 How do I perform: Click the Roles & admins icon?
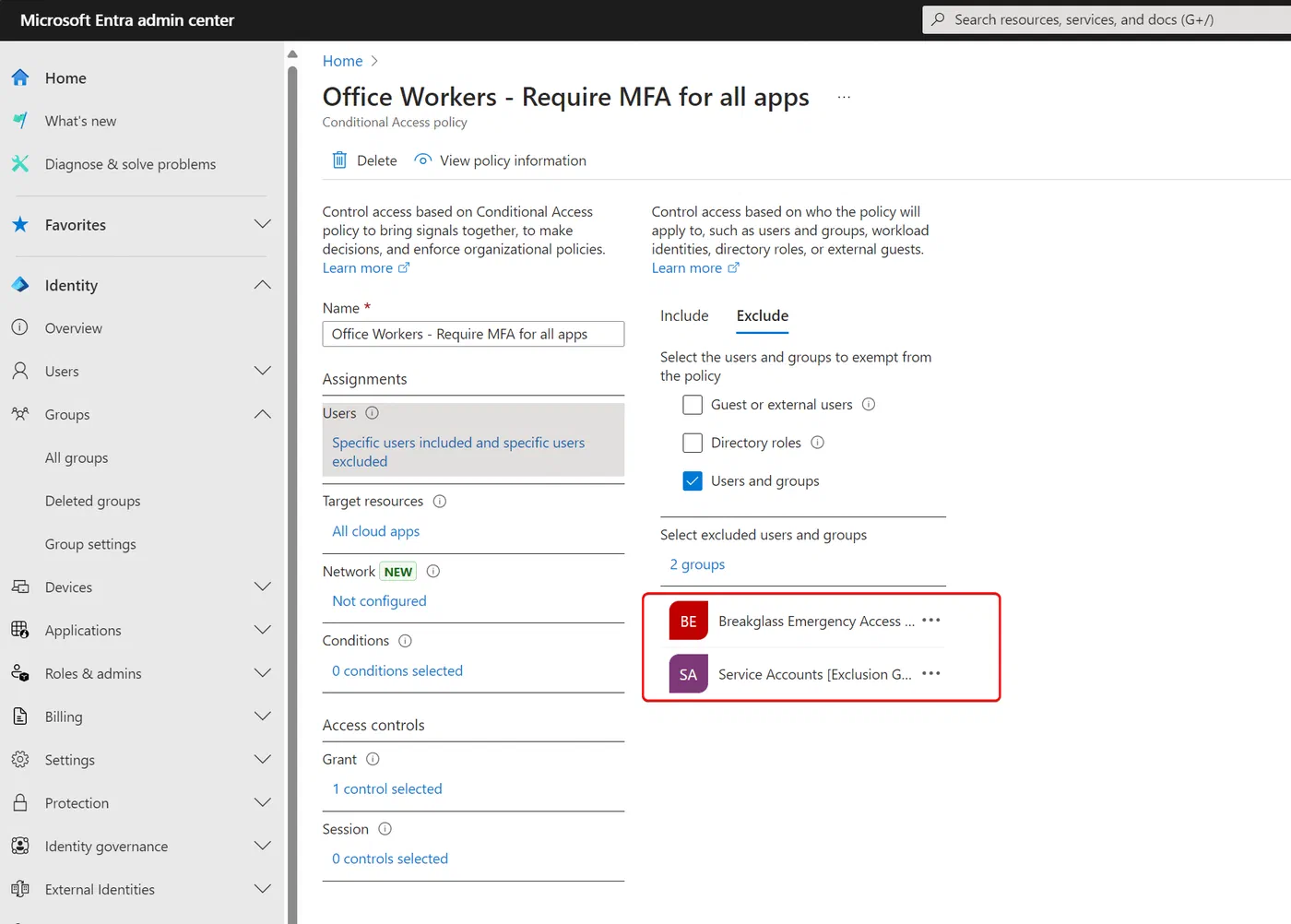coord(20,673)
